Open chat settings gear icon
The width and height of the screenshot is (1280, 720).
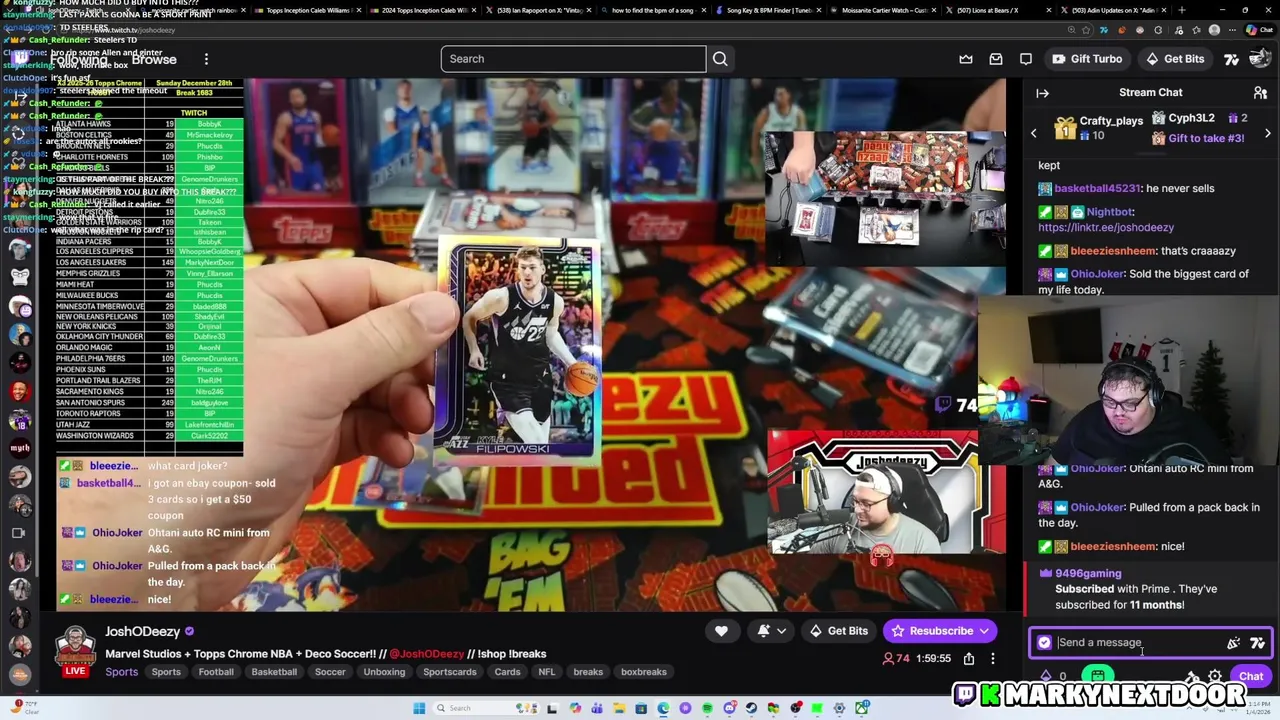1215,677
